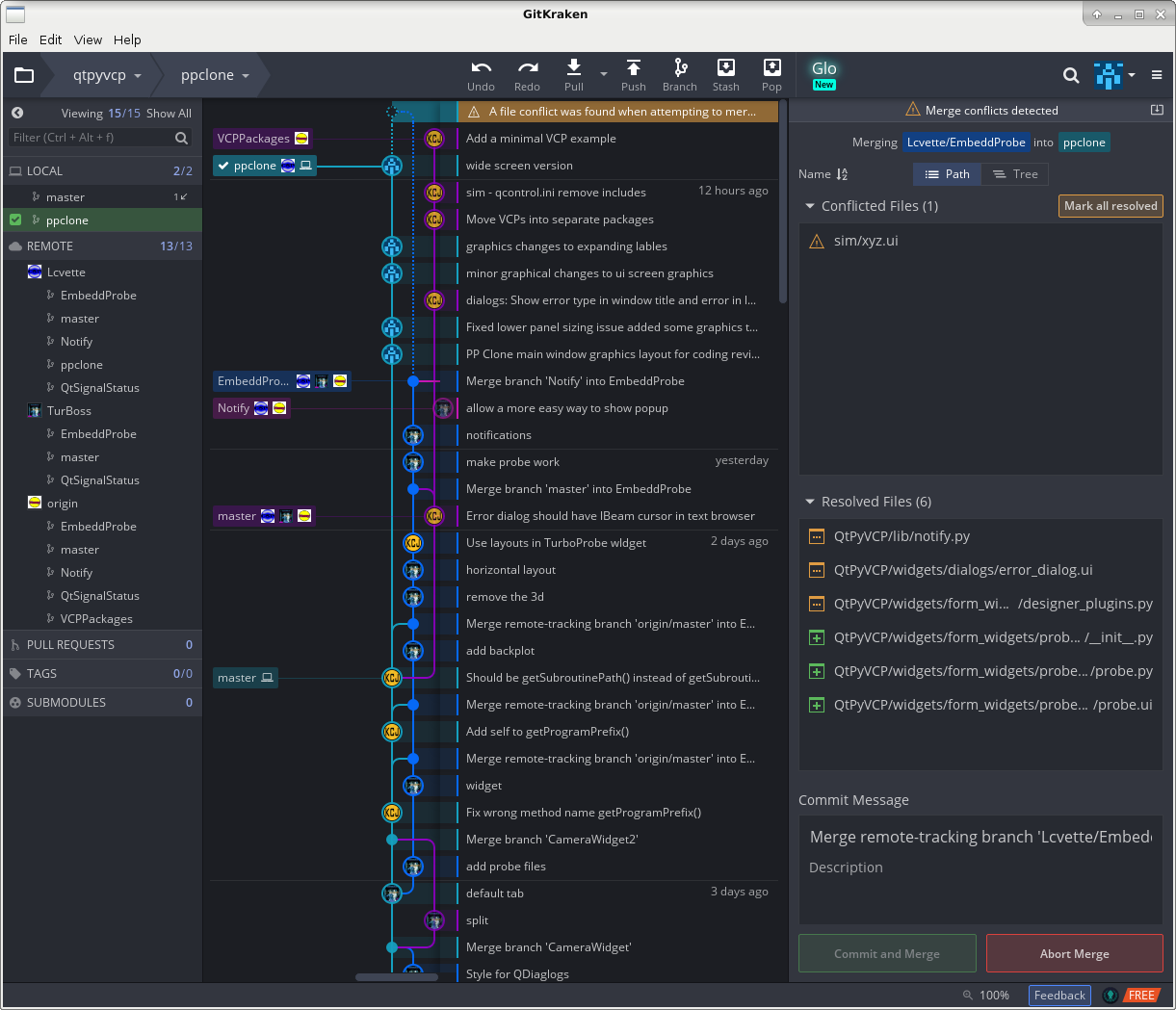The height and width of the screenshot is (1010, 1176).
Task: Abort the merge with Abort Merge
Action: coord(1075,953)
